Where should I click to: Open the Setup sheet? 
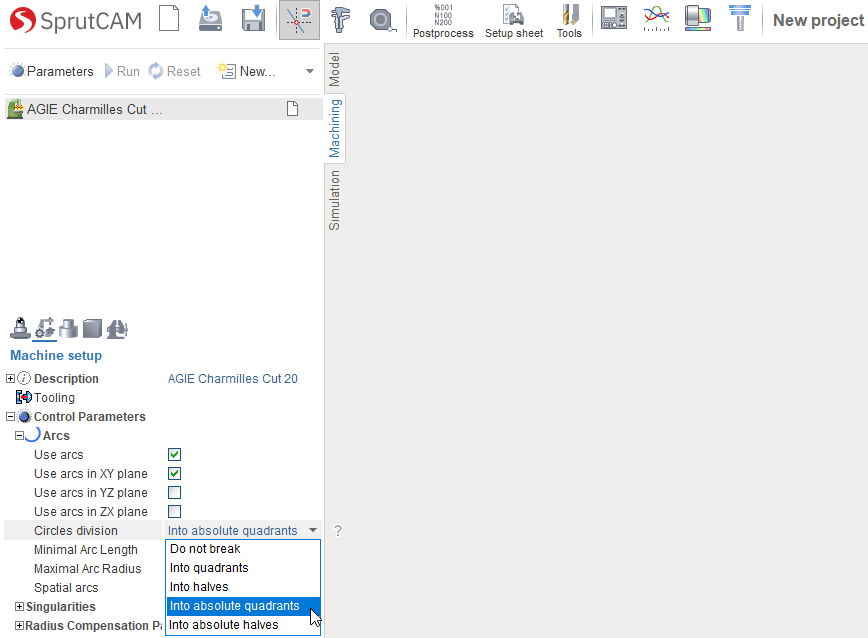click(x=514, y=21)
